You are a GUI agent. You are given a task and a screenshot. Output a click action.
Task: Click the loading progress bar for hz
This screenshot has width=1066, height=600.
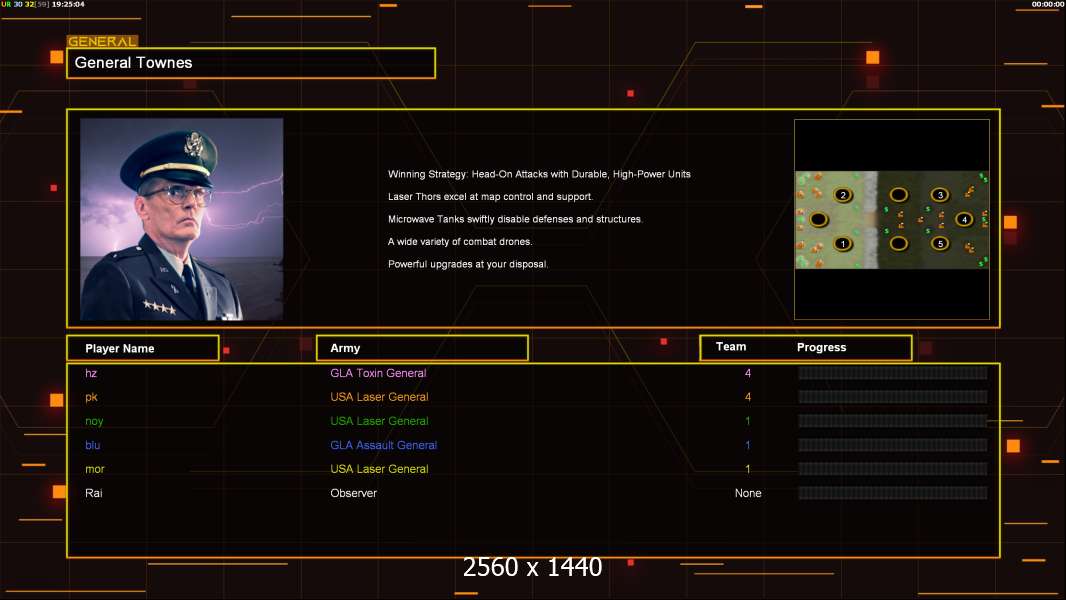[x=892, y=373]
